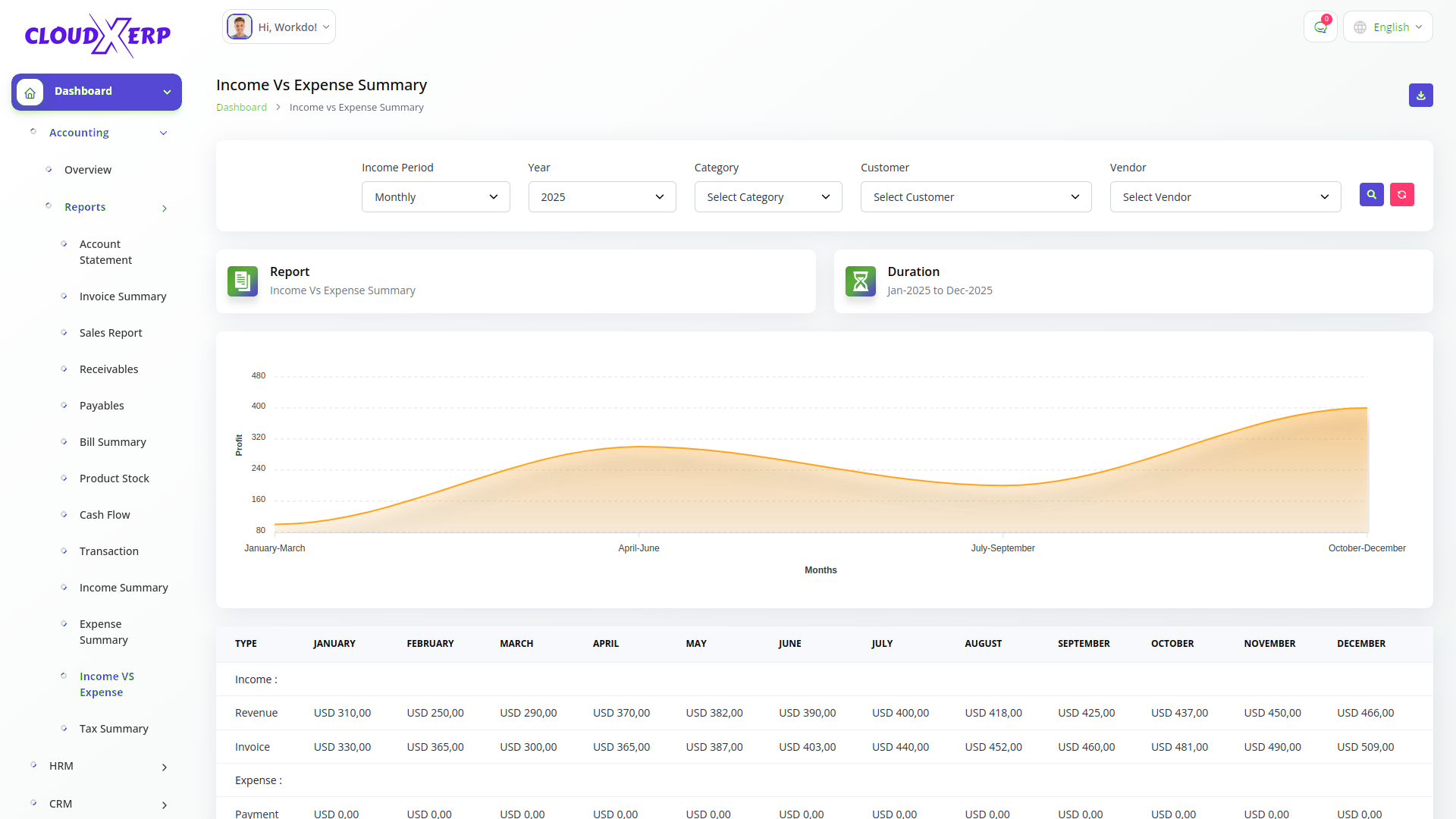
Task: Open the Select Vendor dropdown
Action: pos(1225,197)
